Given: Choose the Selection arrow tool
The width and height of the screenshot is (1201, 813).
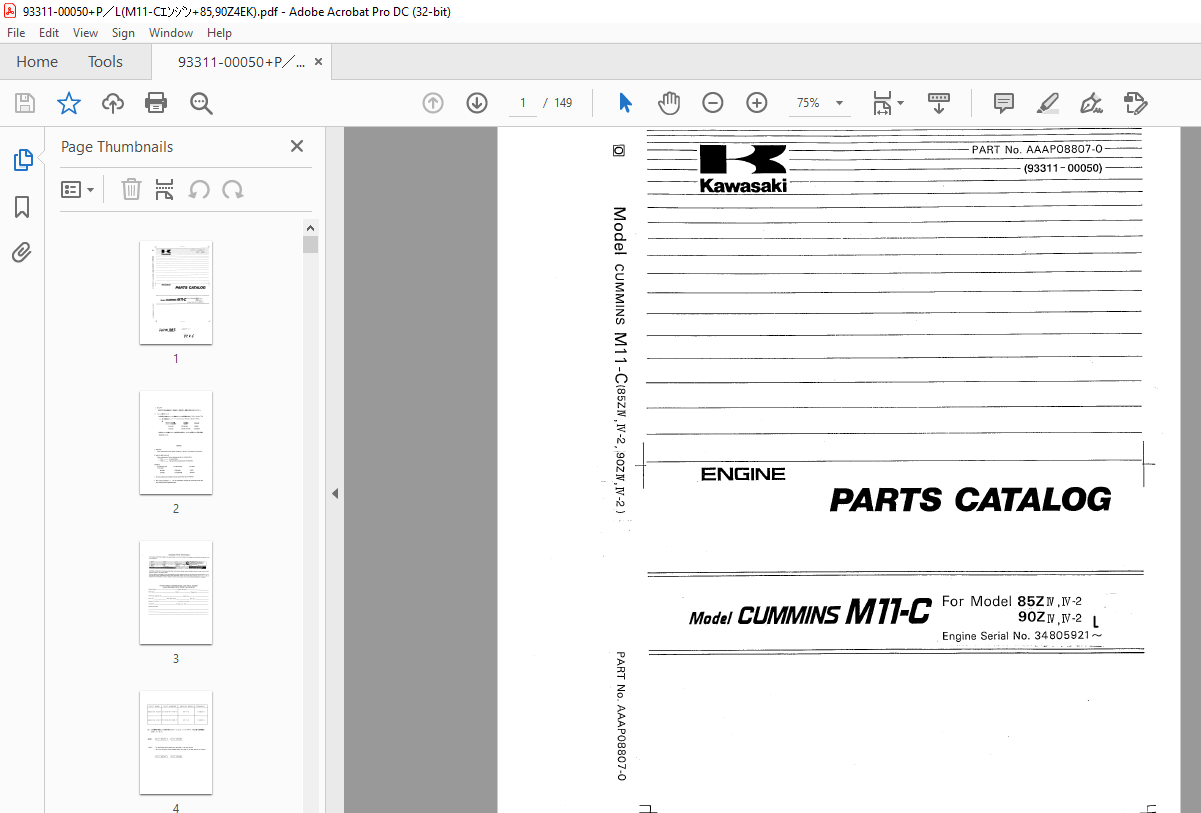Looking at the screenshot, I should pos(625,103).
